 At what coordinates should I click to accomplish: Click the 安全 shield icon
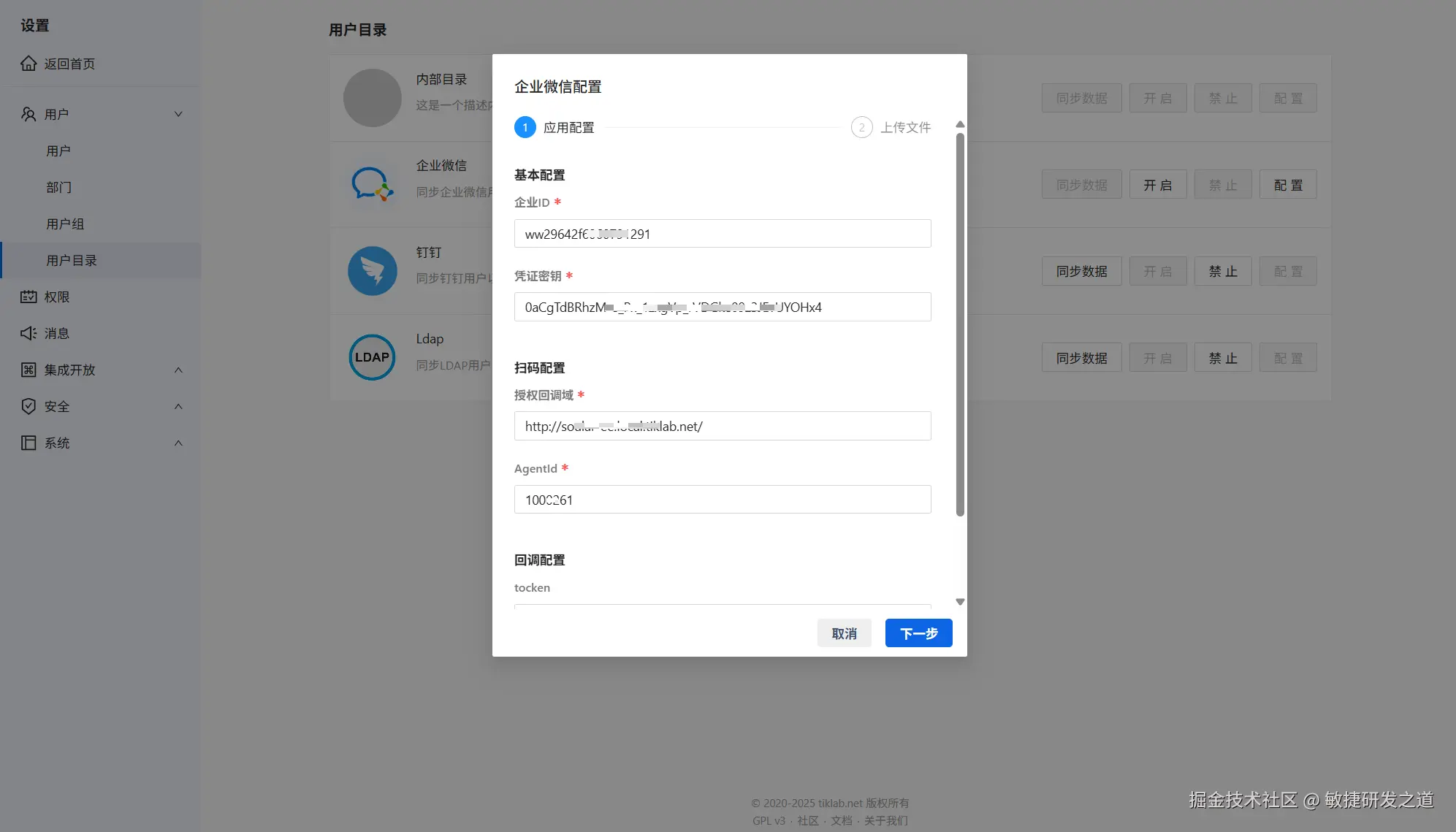pyautogui.click(x=28, y=406)
